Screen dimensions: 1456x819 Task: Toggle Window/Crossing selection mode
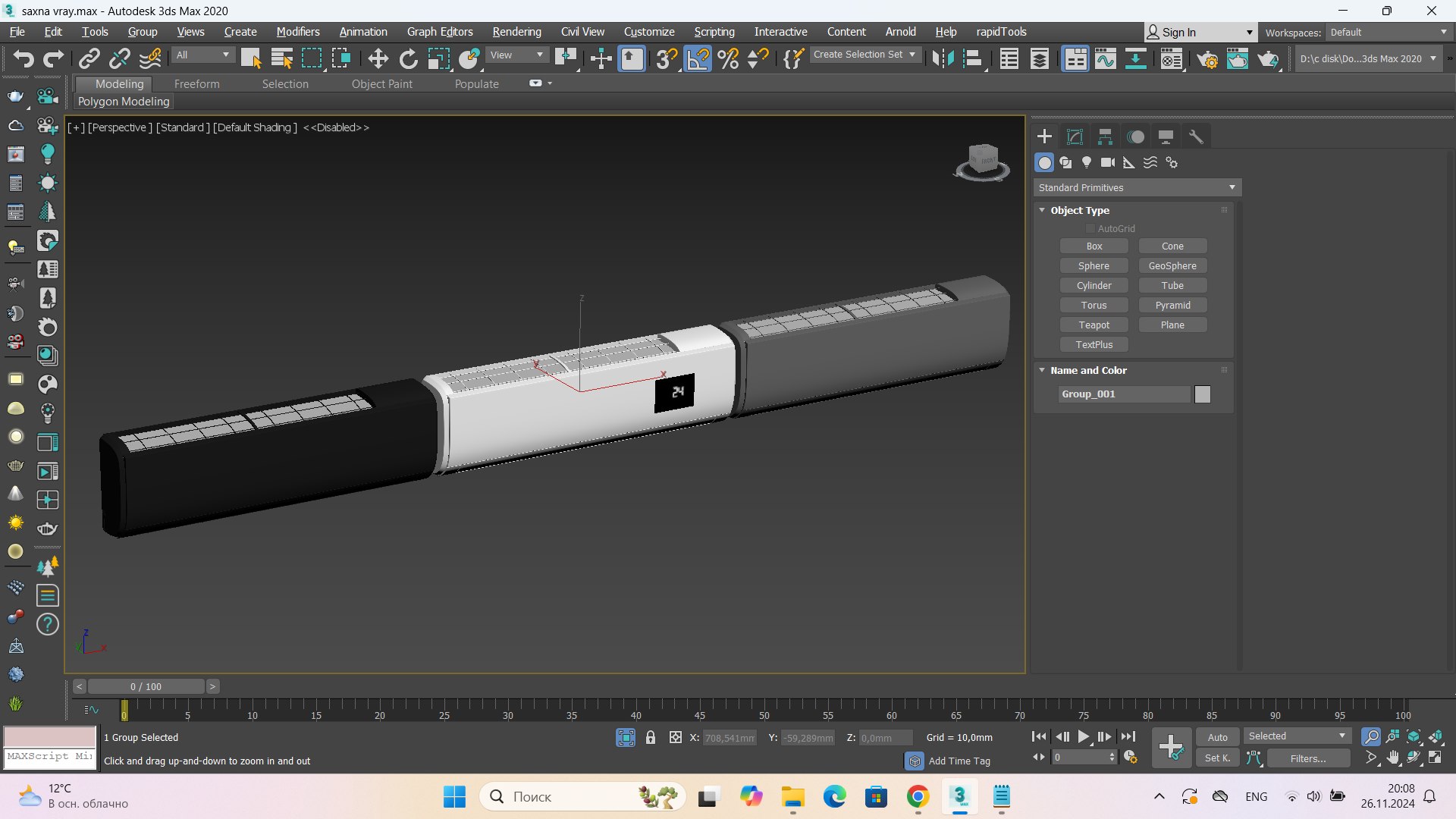tap(341, 58)
